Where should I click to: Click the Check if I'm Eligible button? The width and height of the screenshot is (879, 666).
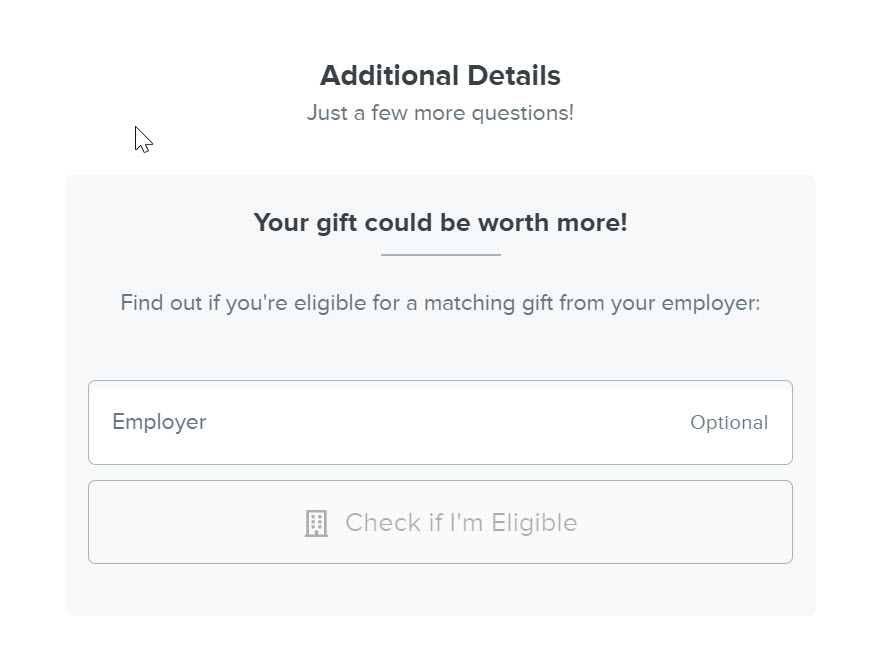click(x=440, y=522)
